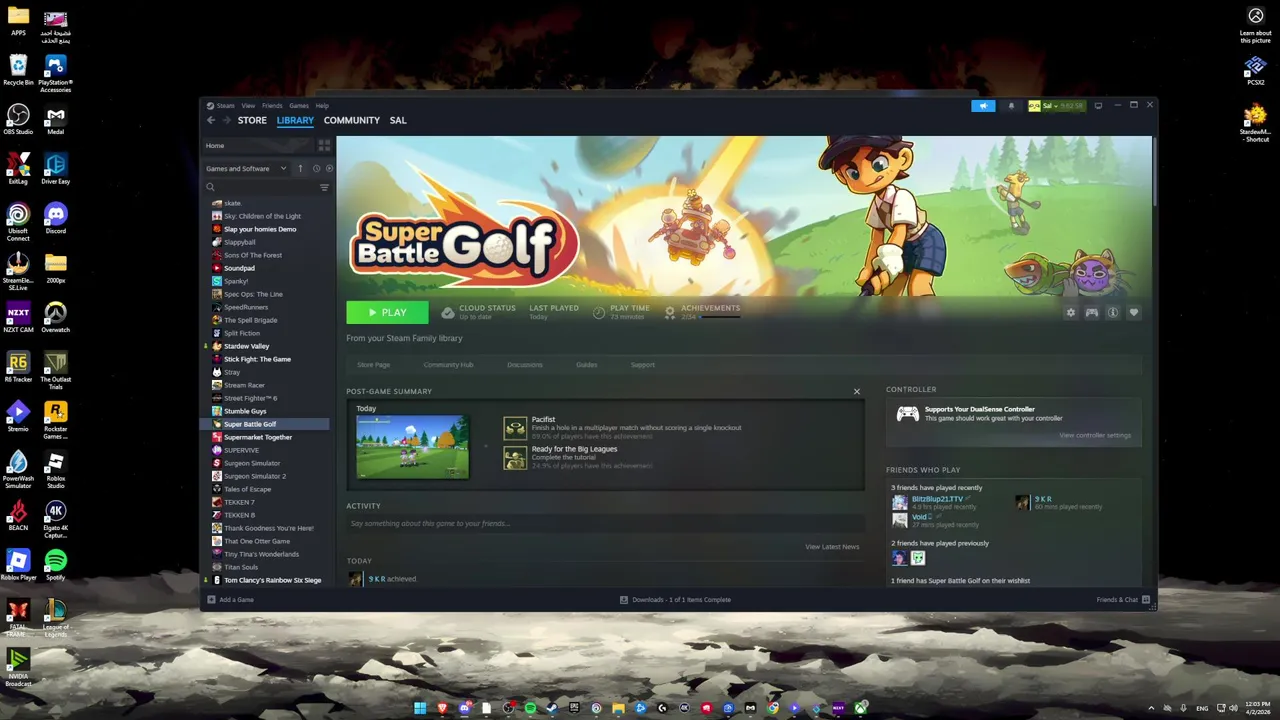Dismiss the Post-Game Summary panel

[856, 391]
